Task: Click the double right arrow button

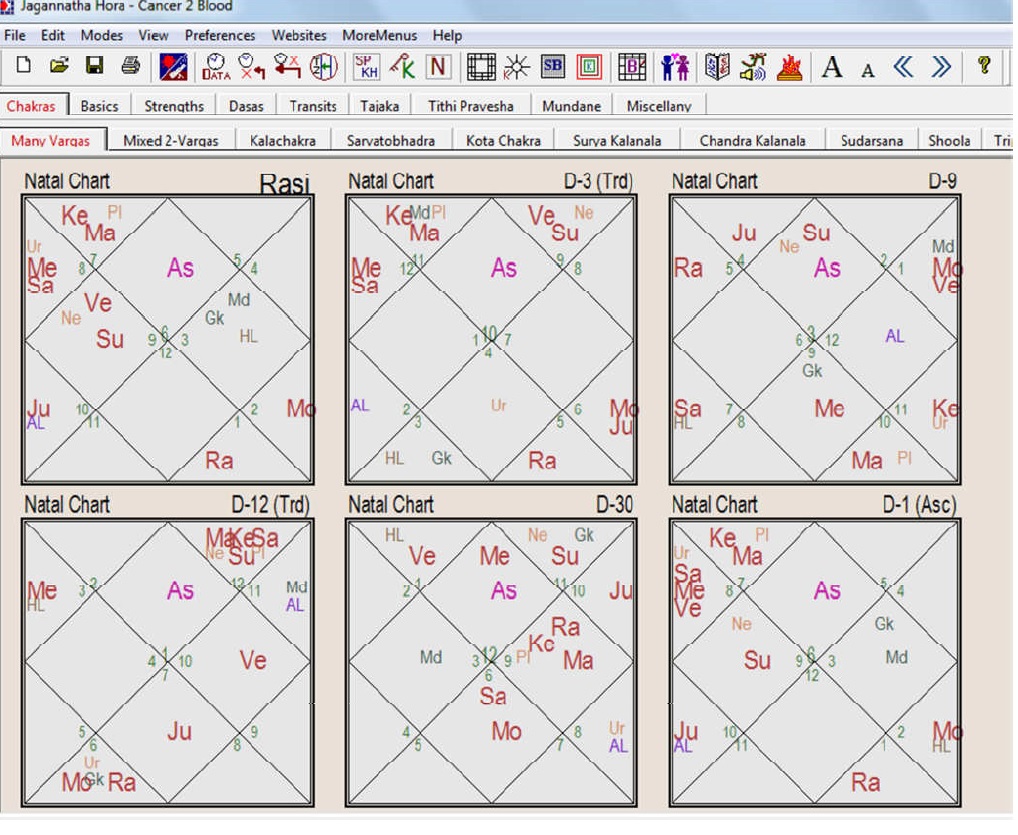Action: point(941,67)
